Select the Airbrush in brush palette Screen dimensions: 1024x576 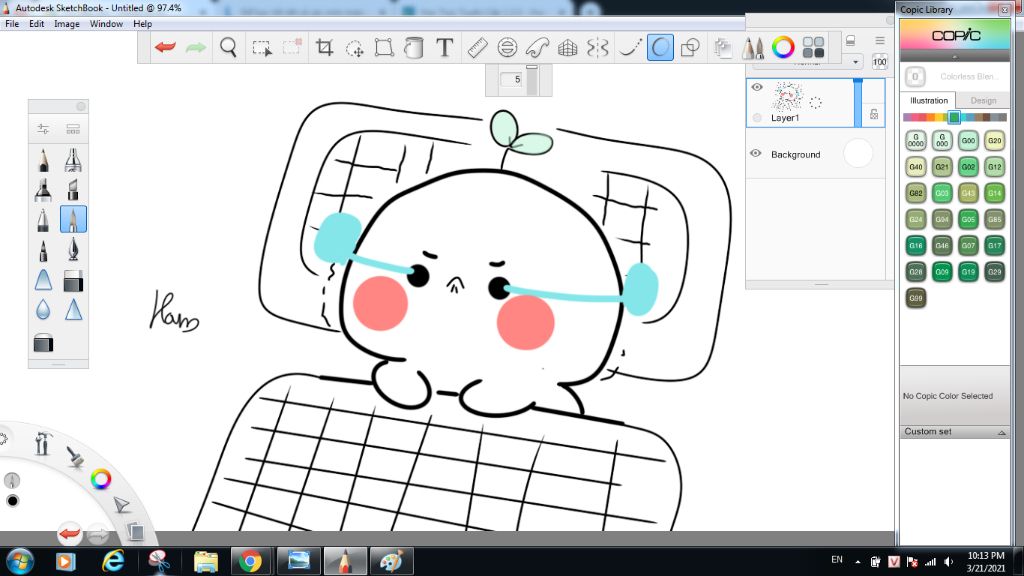coord(73,159)
